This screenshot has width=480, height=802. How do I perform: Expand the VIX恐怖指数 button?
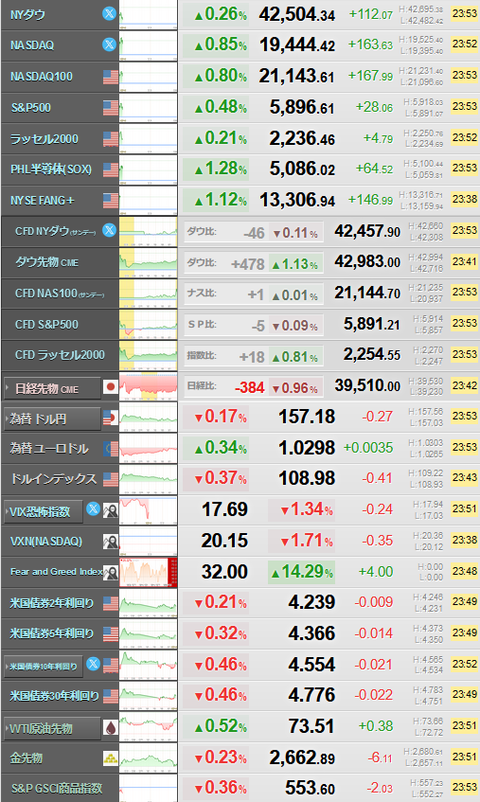pyautogui.click(x=43, y=511)
